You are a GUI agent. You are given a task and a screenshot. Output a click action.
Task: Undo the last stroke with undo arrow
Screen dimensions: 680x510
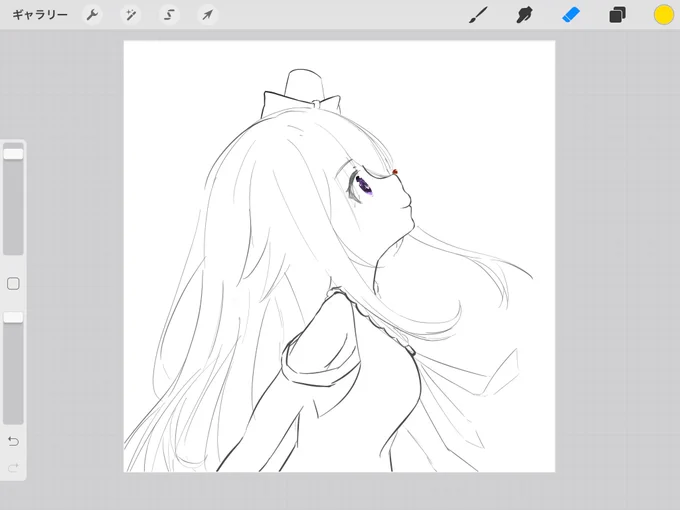13,441
